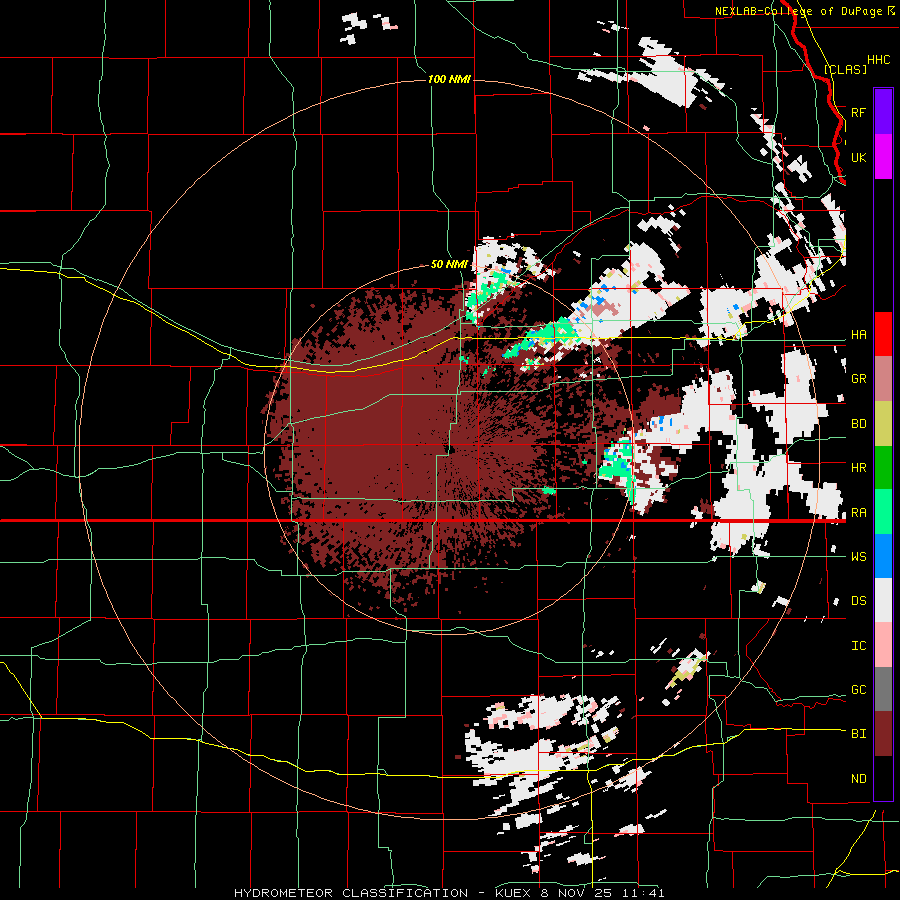Click the purple RF legend color swatch
This screenshot has height=900, width=900.
point(883,111)
